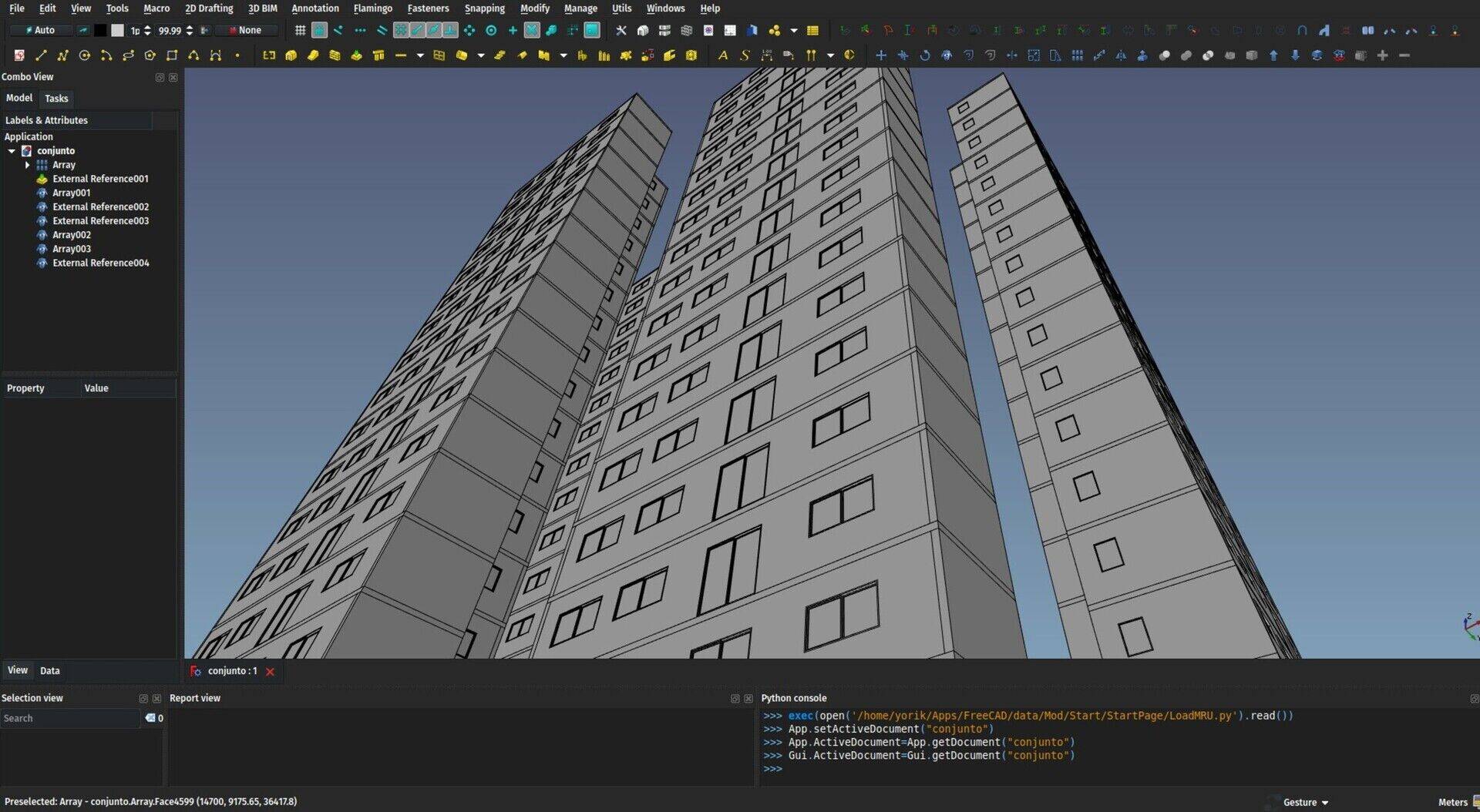This screenshot has width=1480, height=812.
Task: Select the Rectangle drawing tool
Action: 172,55
